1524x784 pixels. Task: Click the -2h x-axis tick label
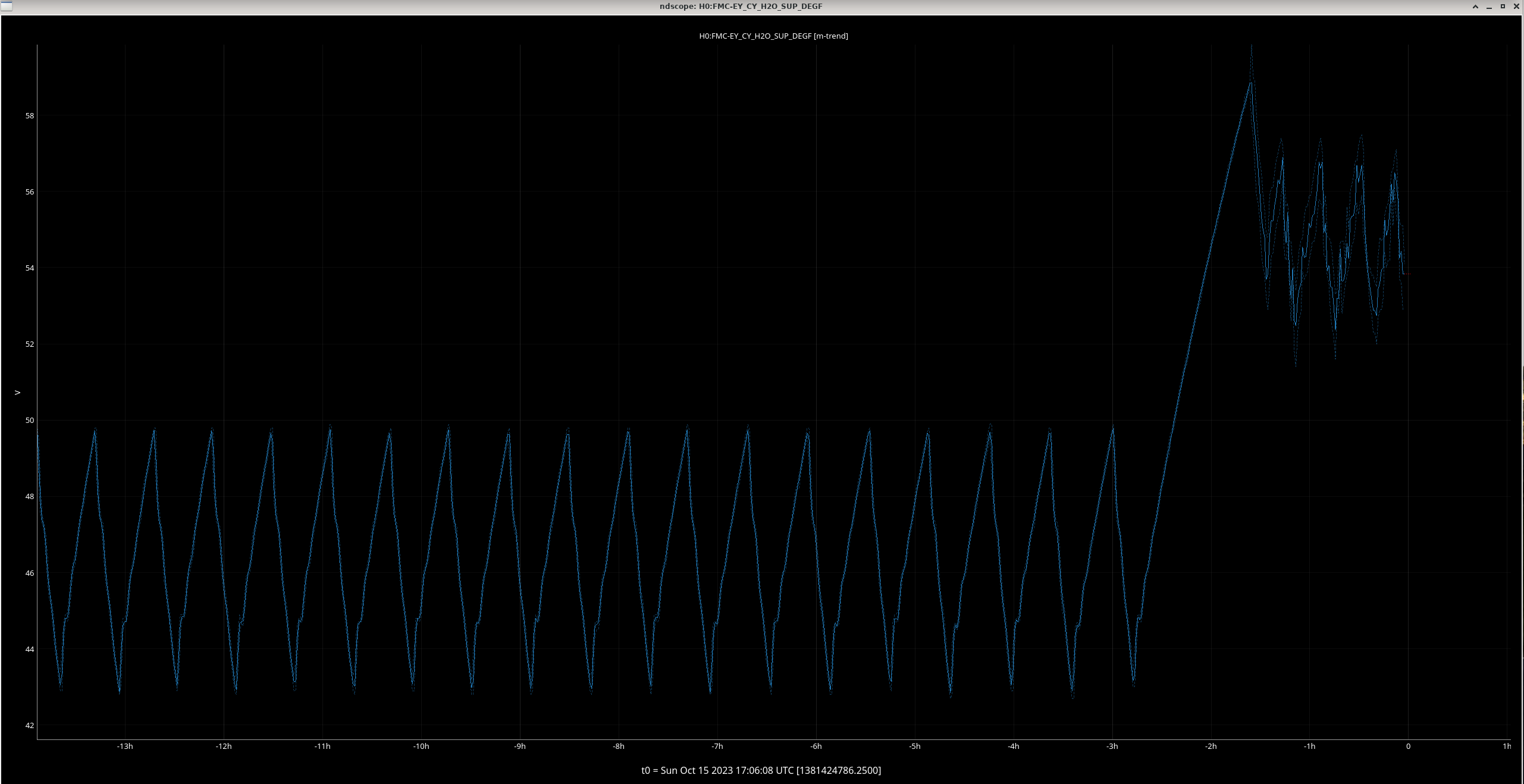coord(1211,747)
